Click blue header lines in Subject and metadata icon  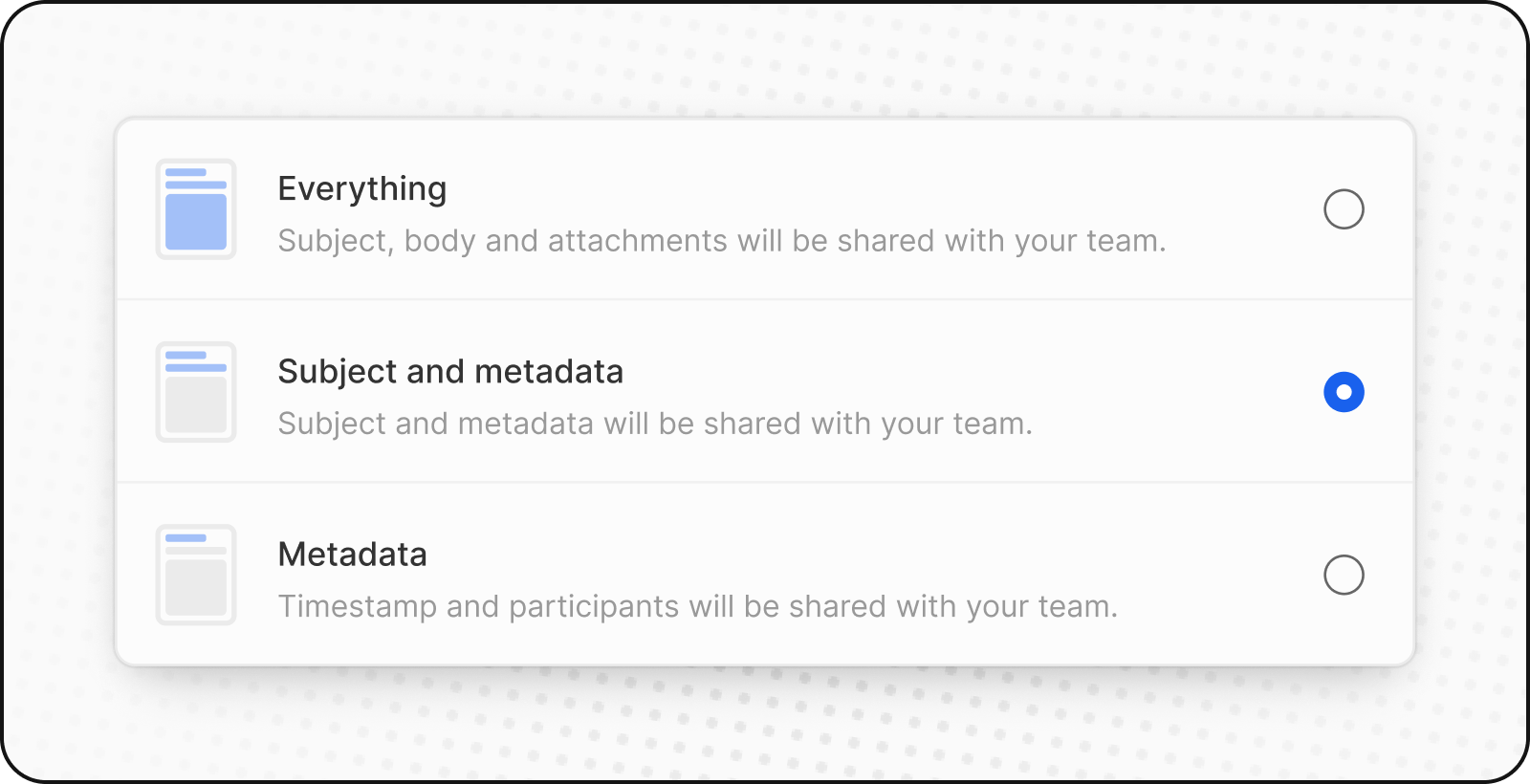195,361
